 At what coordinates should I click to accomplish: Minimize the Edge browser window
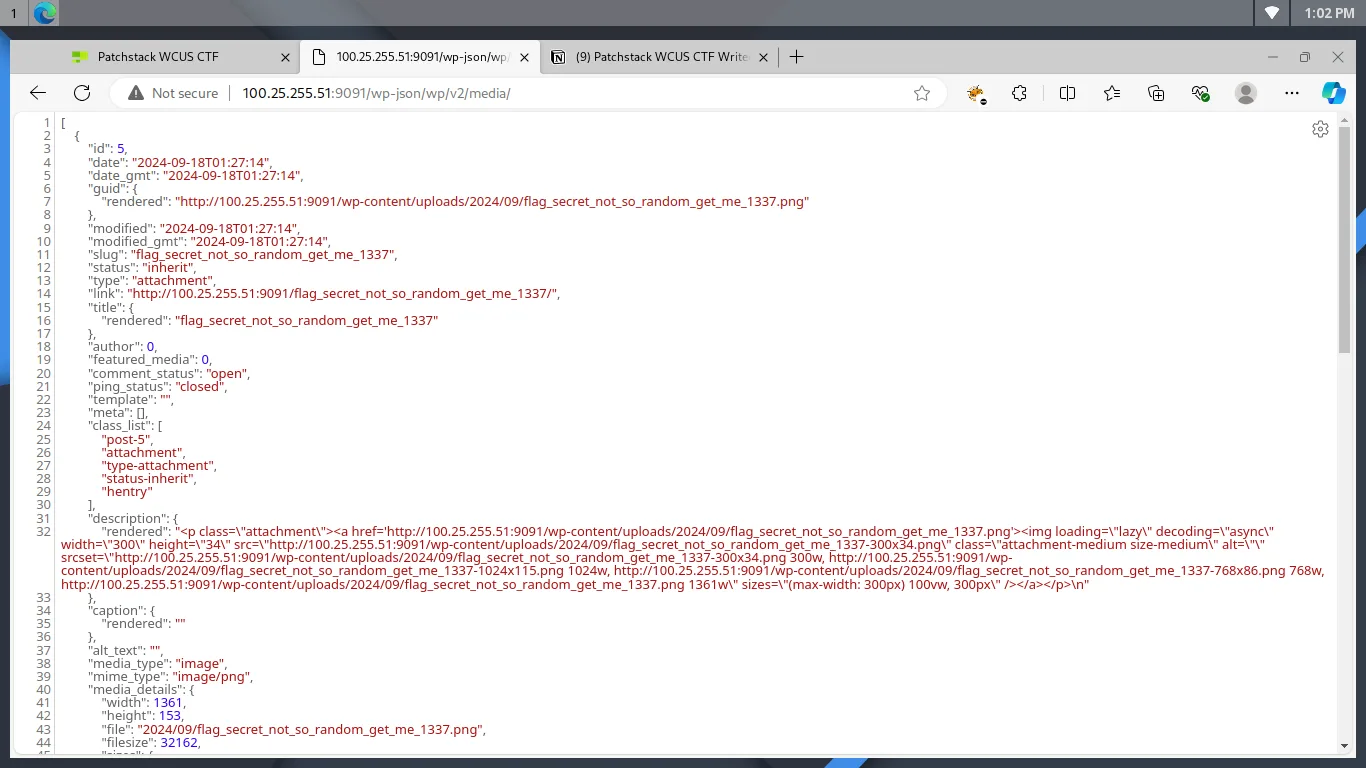1273,57
